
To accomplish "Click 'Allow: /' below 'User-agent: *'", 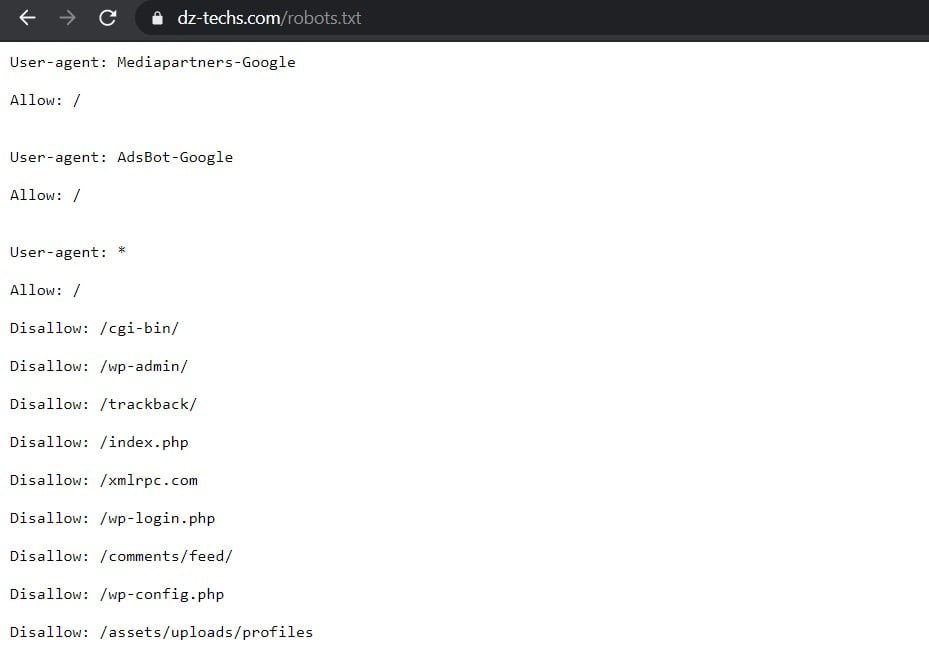I will click(45, 290).
